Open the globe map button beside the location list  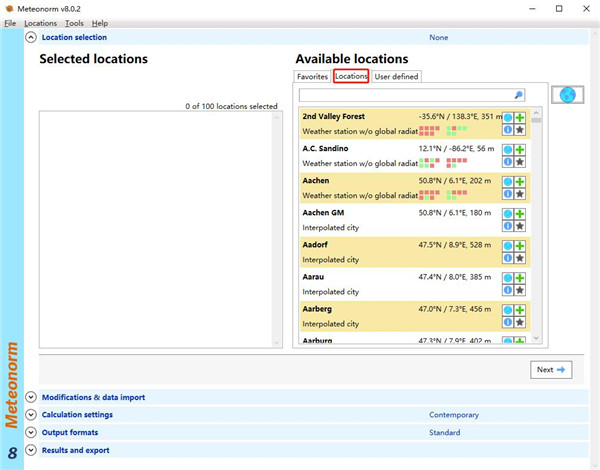[569, 95]
